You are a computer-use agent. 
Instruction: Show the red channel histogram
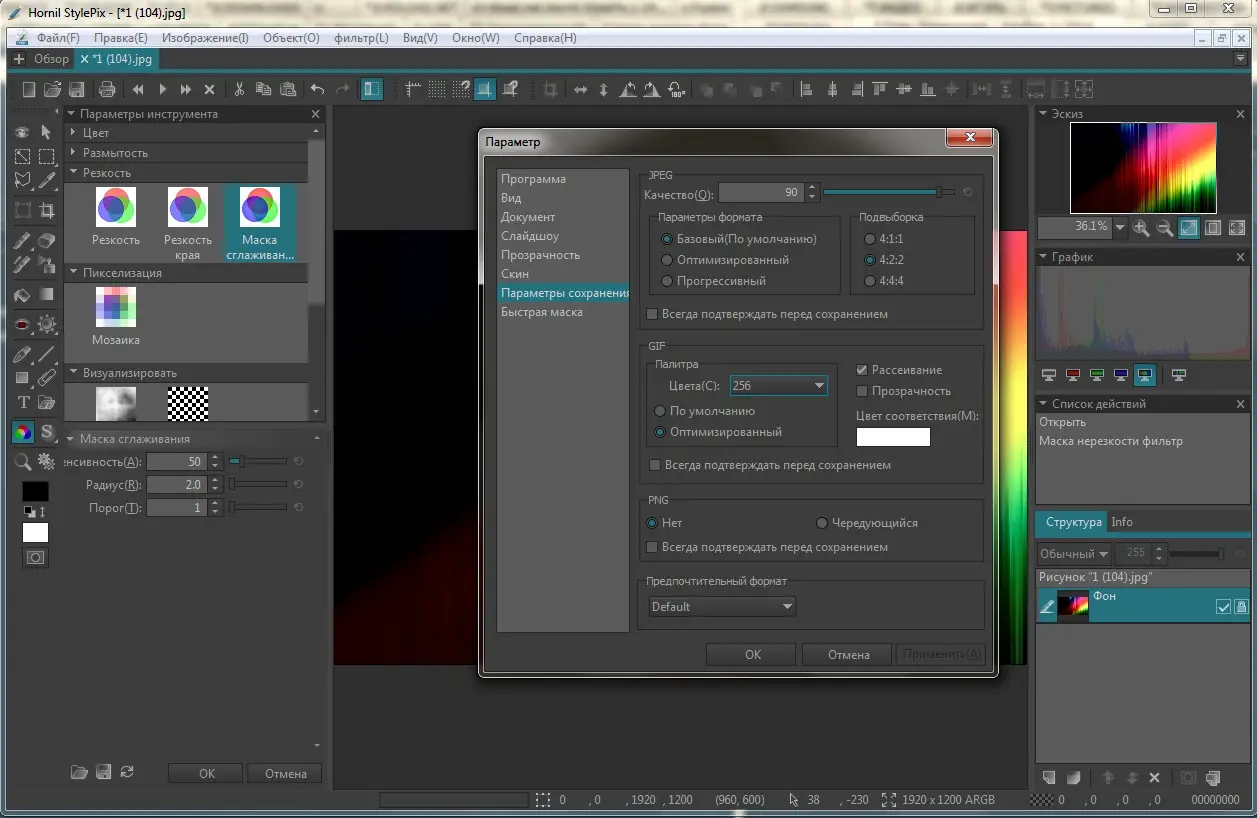pos(1072,376)
